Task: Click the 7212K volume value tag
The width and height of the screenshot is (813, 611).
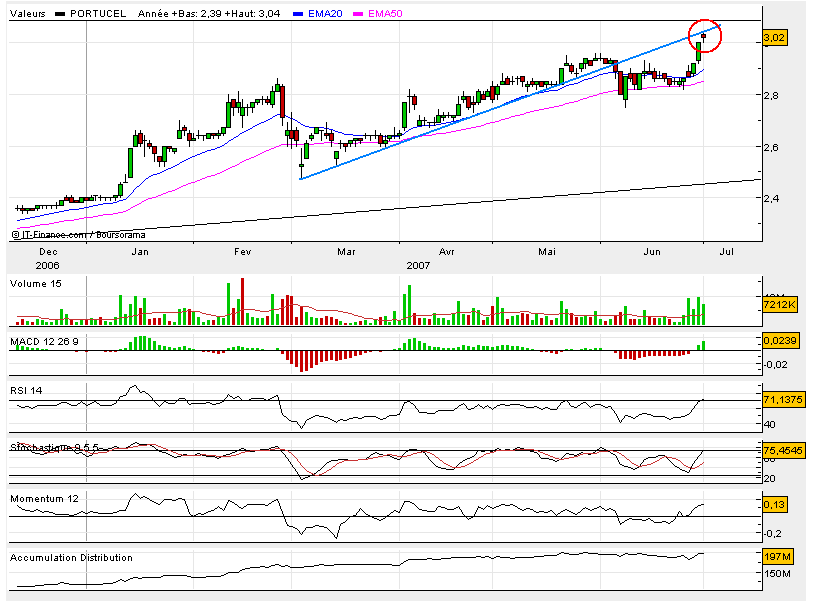Action: 779,304
